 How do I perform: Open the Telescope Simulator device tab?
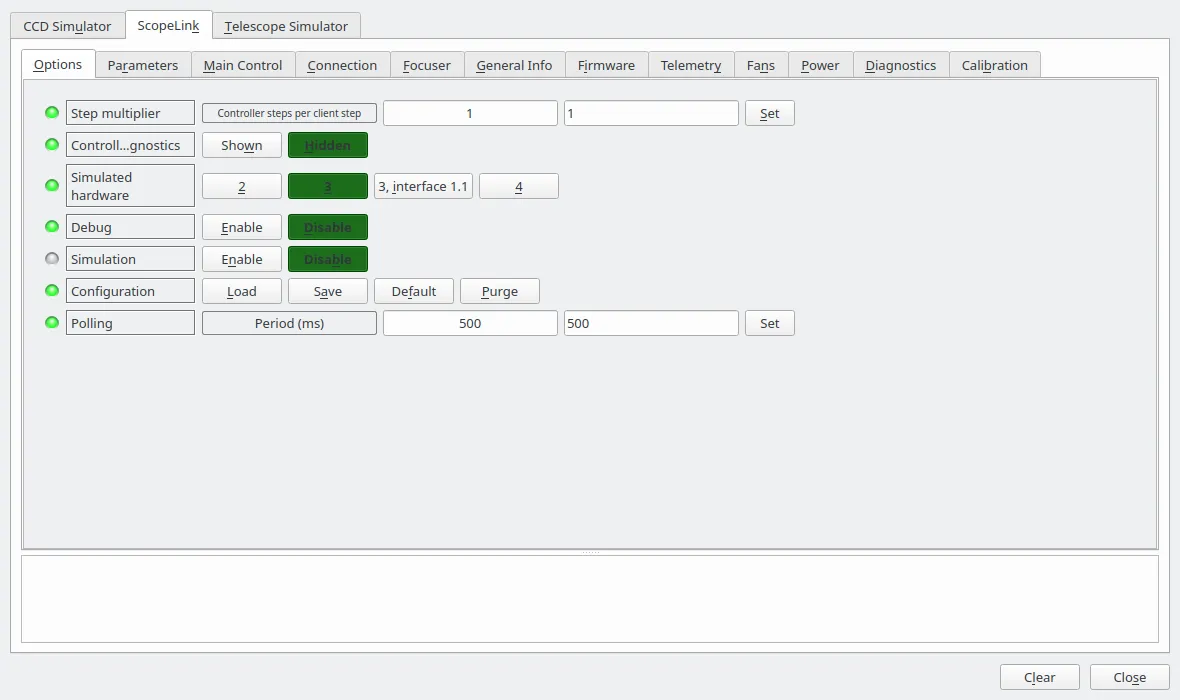click(286, 26)
